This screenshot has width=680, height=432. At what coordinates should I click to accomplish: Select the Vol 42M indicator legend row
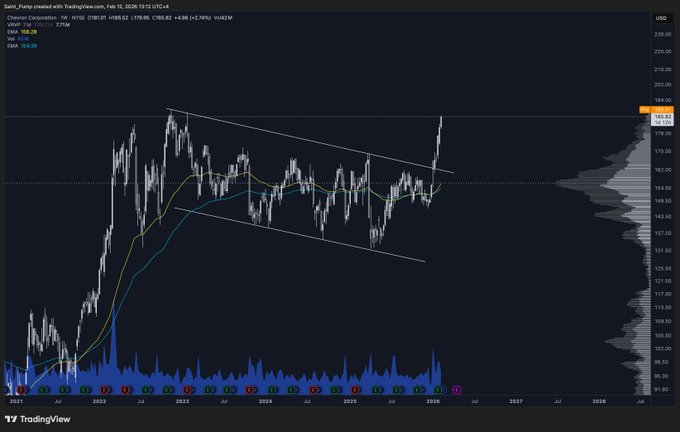click(16, 39)
